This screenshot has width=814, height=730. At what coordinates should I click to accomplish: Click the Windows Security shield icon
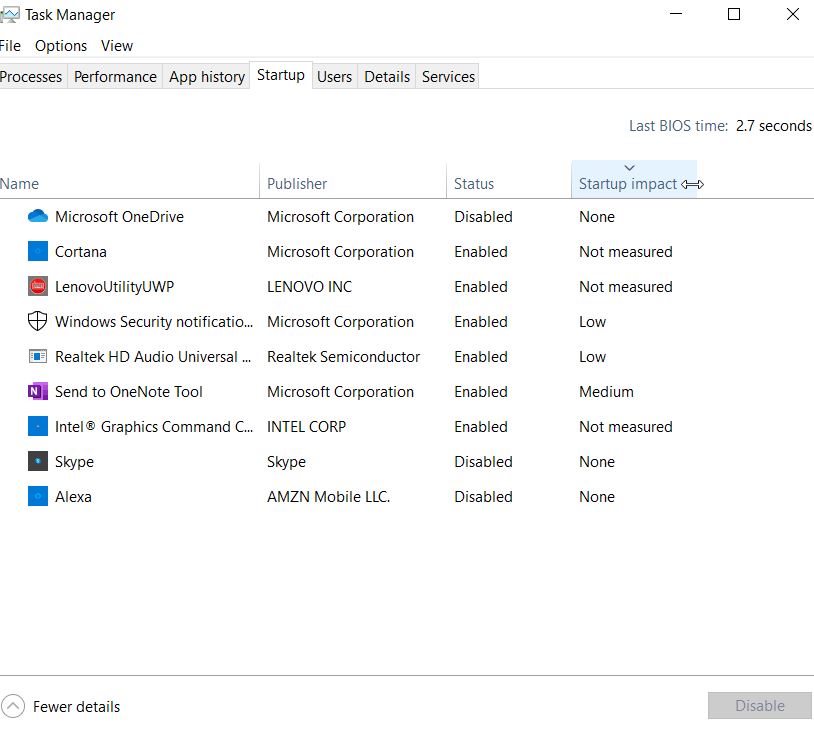coord(37,321)
